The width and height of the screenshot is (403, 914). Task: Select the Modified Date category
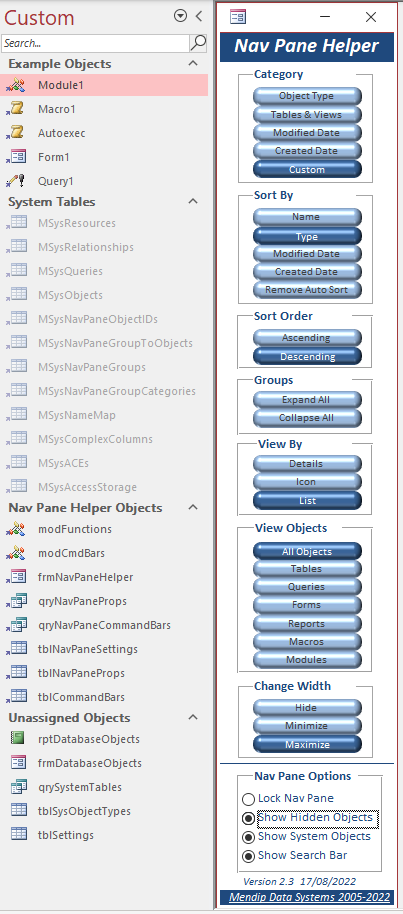307,133
